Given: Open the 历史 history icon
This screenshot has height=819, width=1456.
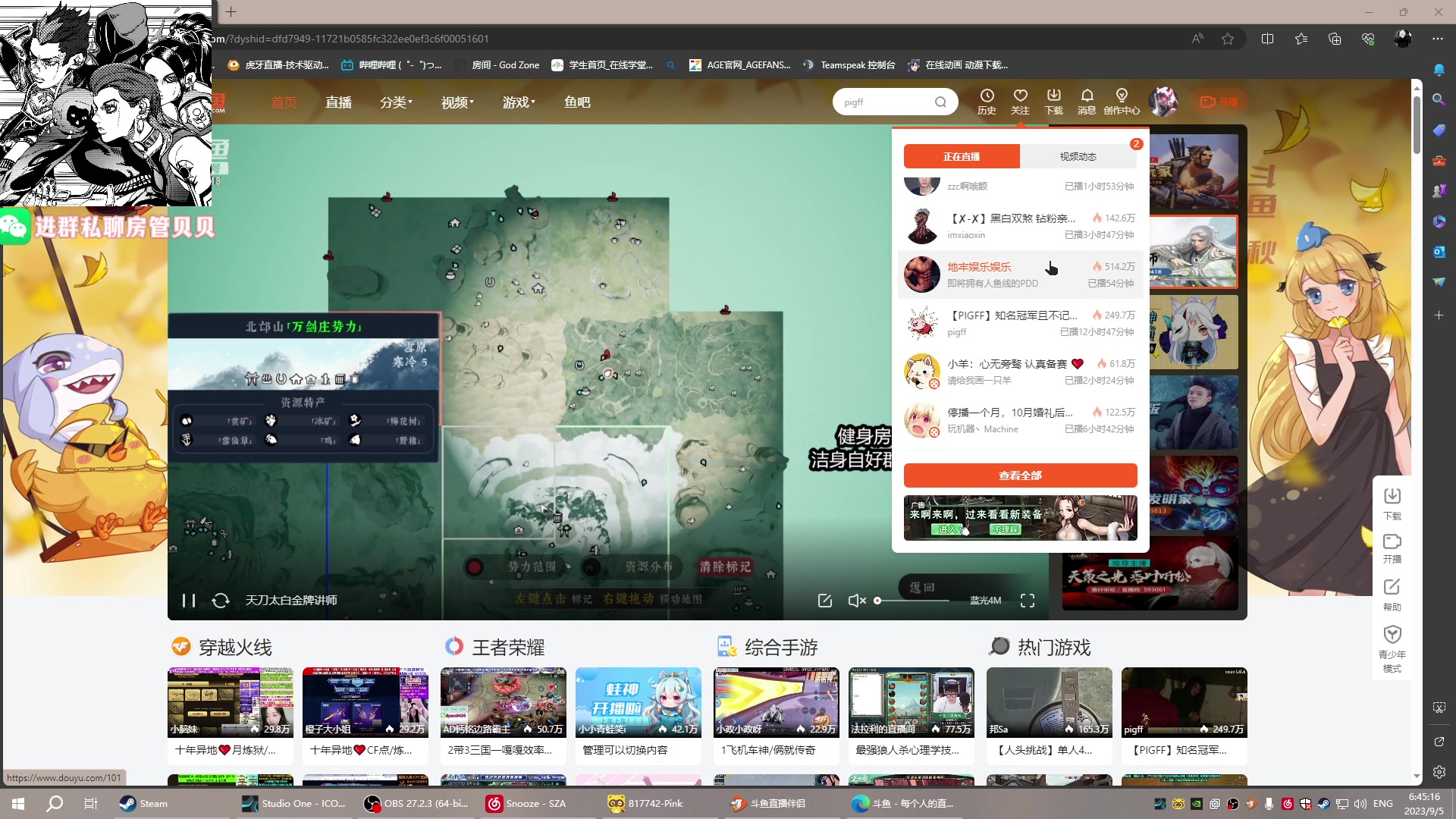Looking at the screenshot, I should click(x=987, y=102).
